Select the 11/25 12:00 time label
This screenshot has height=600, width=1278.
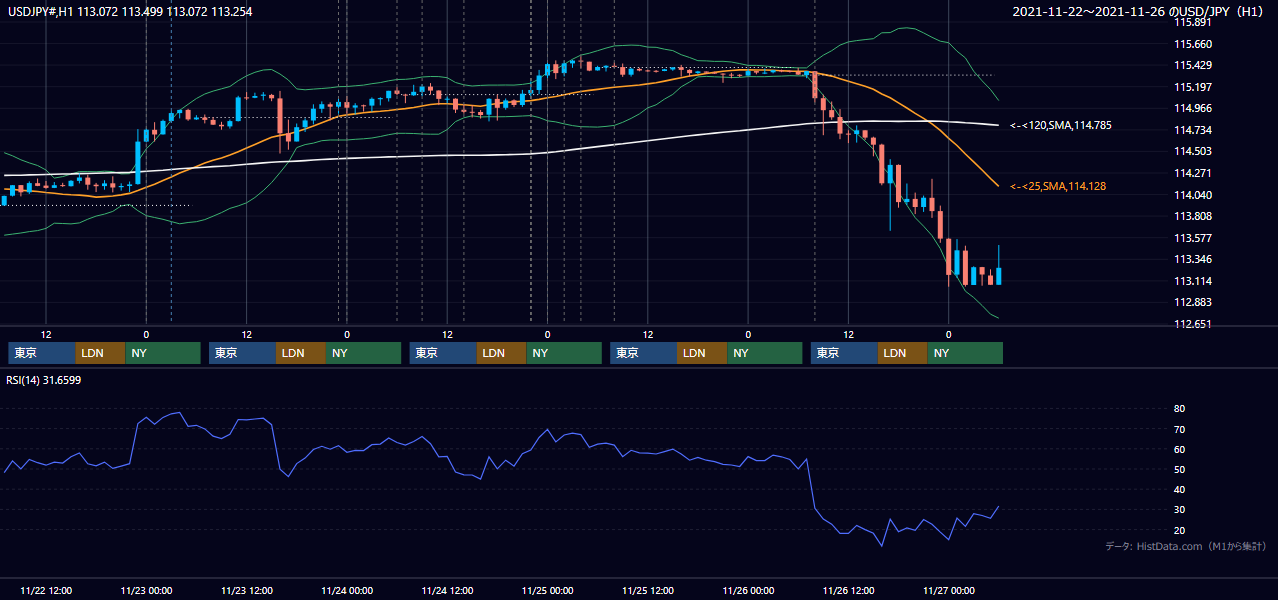(648, 590)
